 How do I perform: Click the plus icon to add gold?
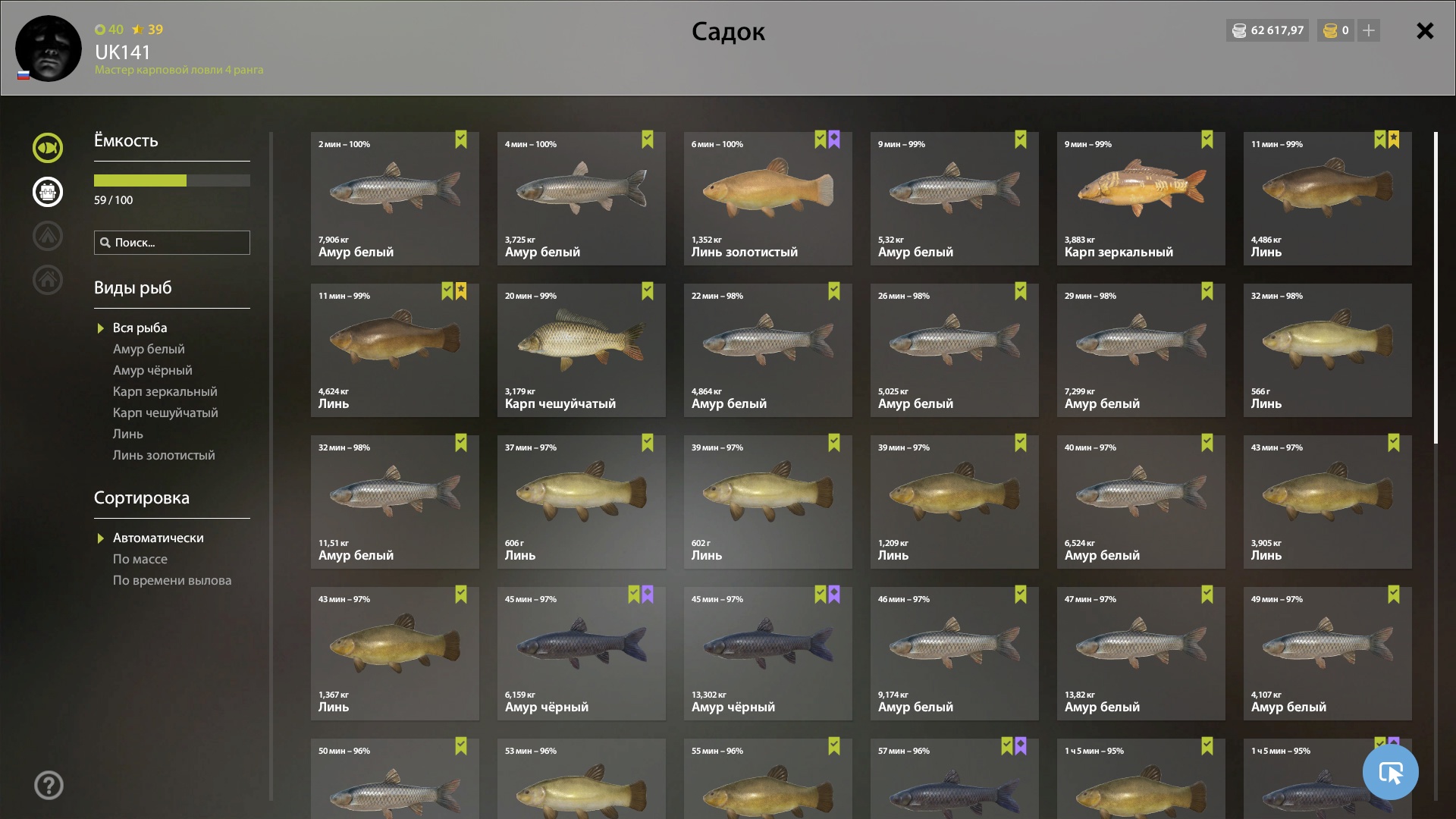(x=1369, y=30)
